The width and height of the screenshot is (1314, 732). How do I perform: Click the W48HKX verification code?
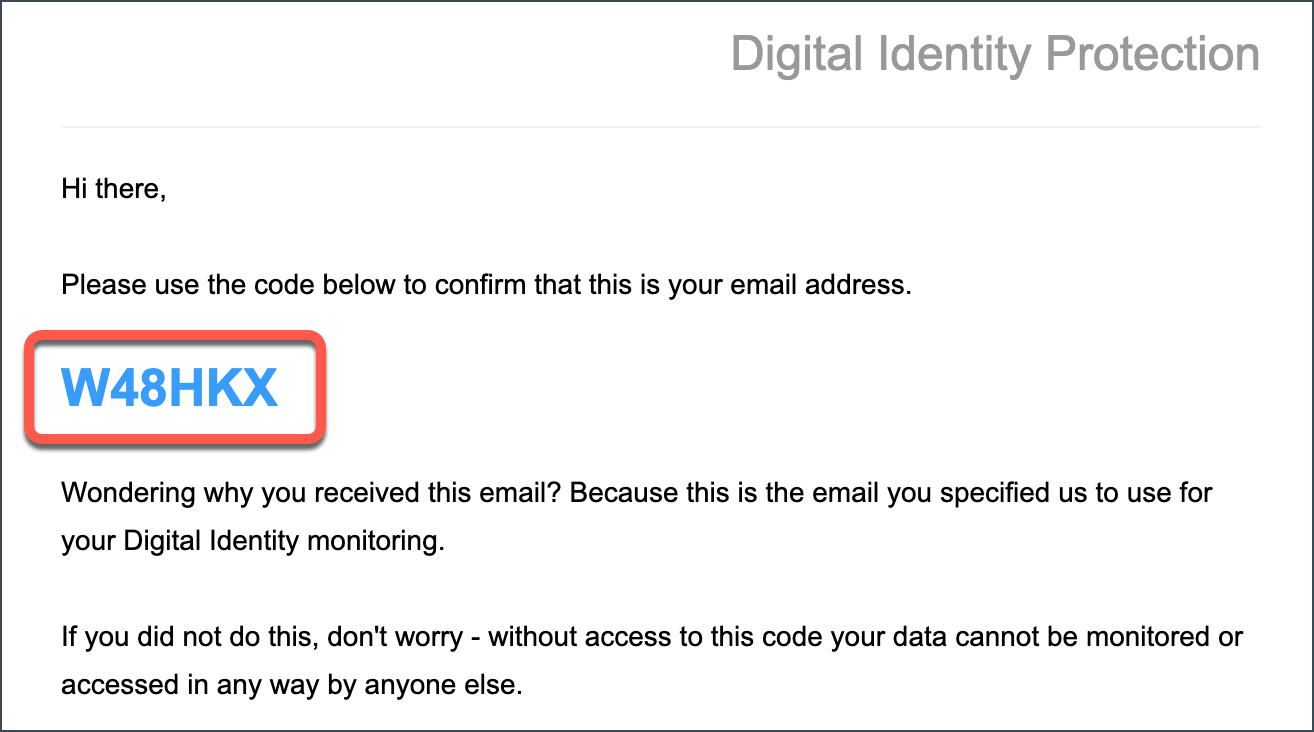[169, 387]
